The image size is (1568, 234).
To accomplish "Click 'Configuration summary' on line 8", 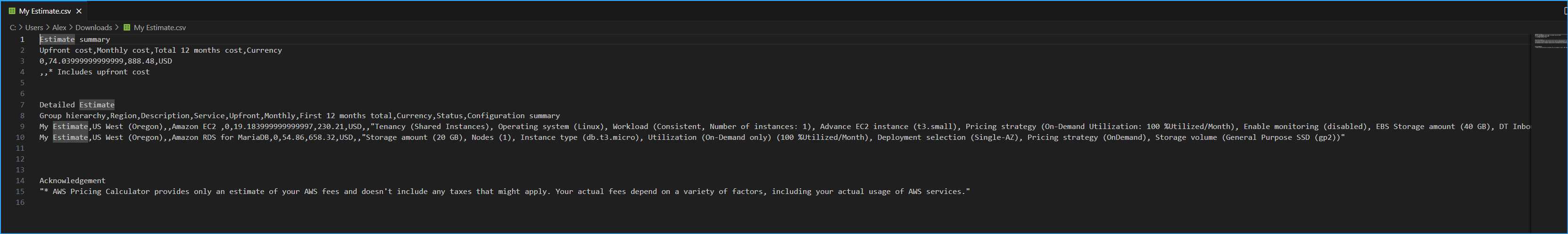I will pos(514,115).
